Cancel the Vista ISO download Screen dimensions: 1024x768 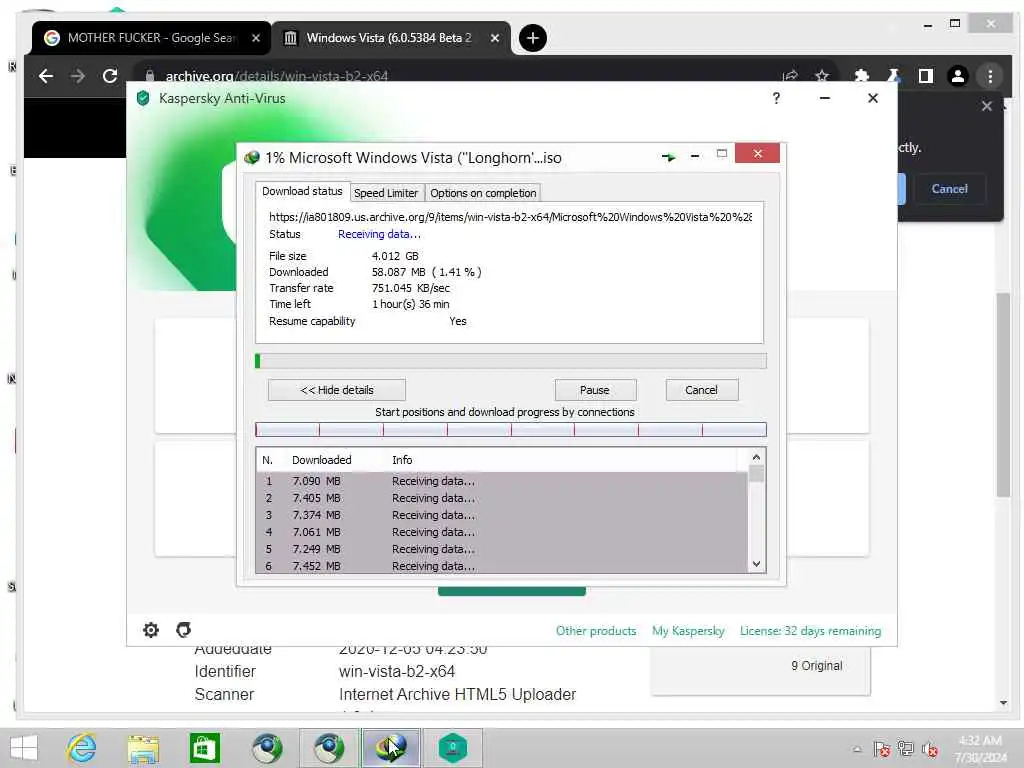coord(701,390)
